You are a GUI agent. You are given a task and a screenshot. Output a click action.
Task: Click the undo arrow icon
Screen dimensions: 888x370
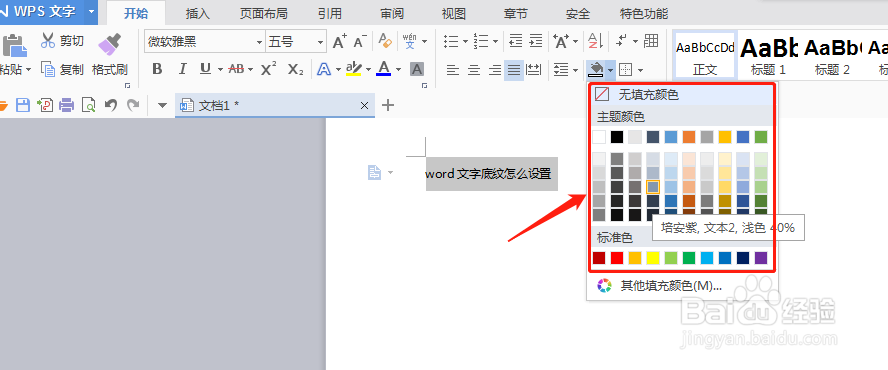pyautogui.click(x=111, y=105)
